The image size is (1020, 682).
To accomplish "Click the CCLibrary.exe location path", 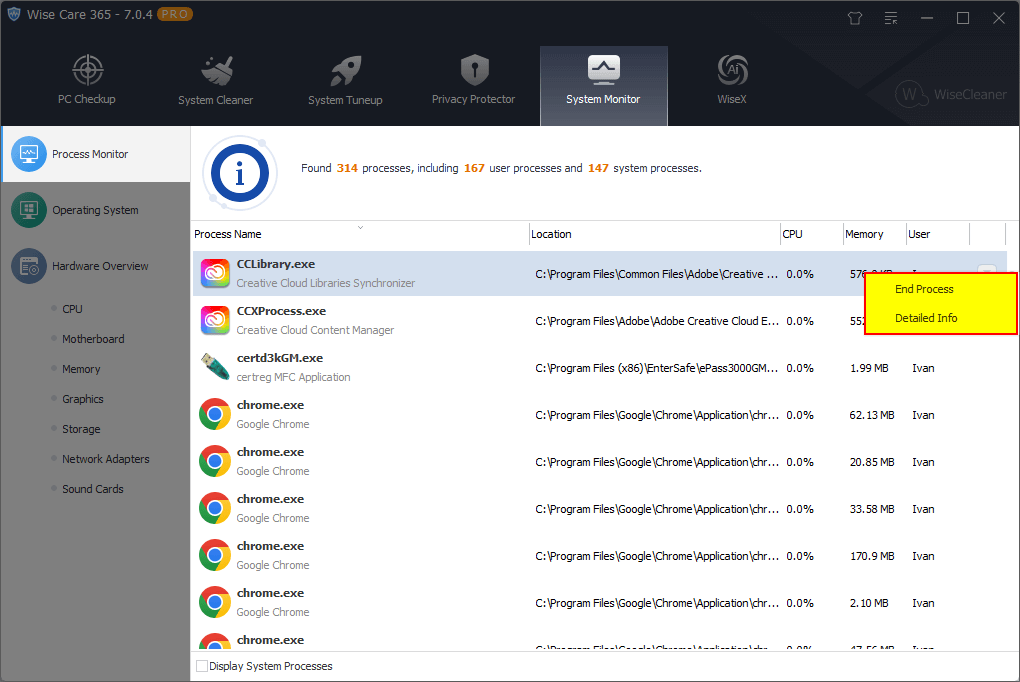I will [656, 275].
